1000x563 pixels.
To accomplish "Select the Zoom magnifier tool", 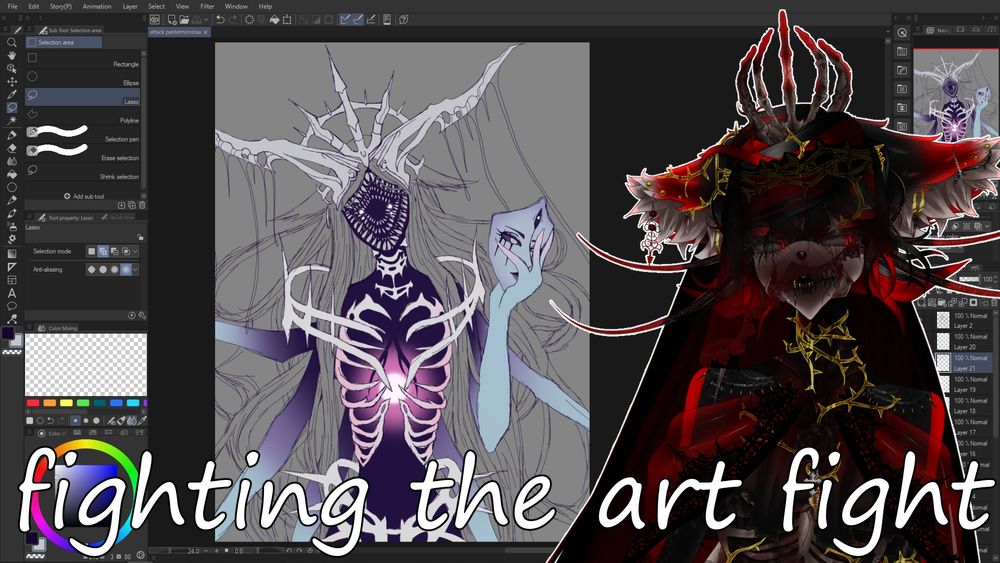I will click(x=11, y=43).
